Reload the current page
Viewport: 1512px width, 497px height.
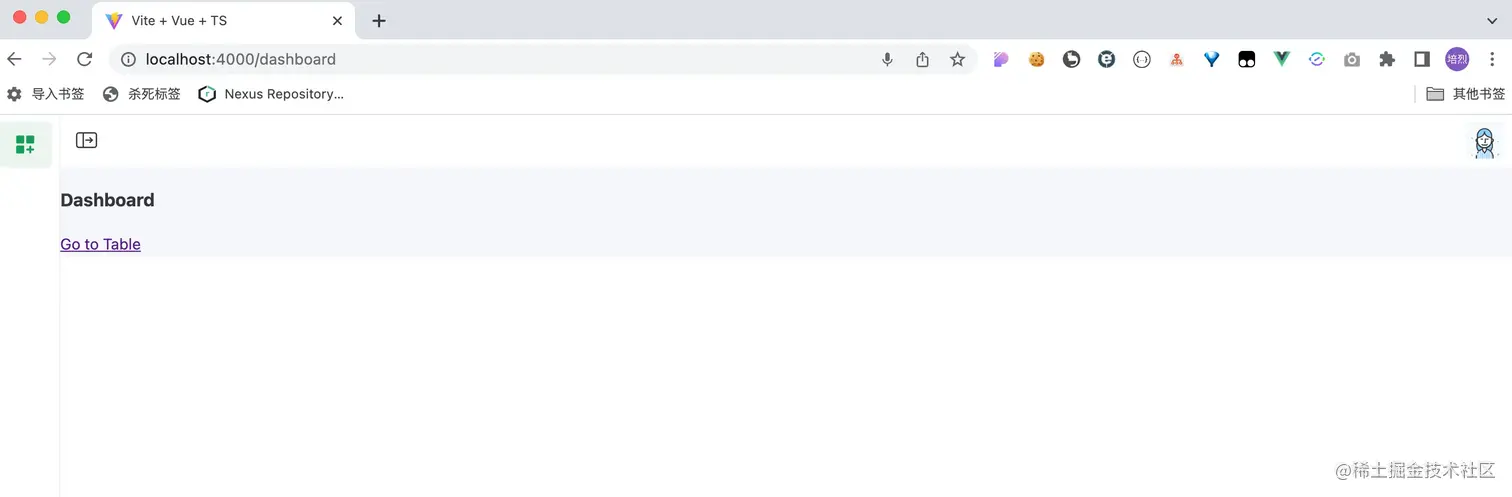[85, 59]
